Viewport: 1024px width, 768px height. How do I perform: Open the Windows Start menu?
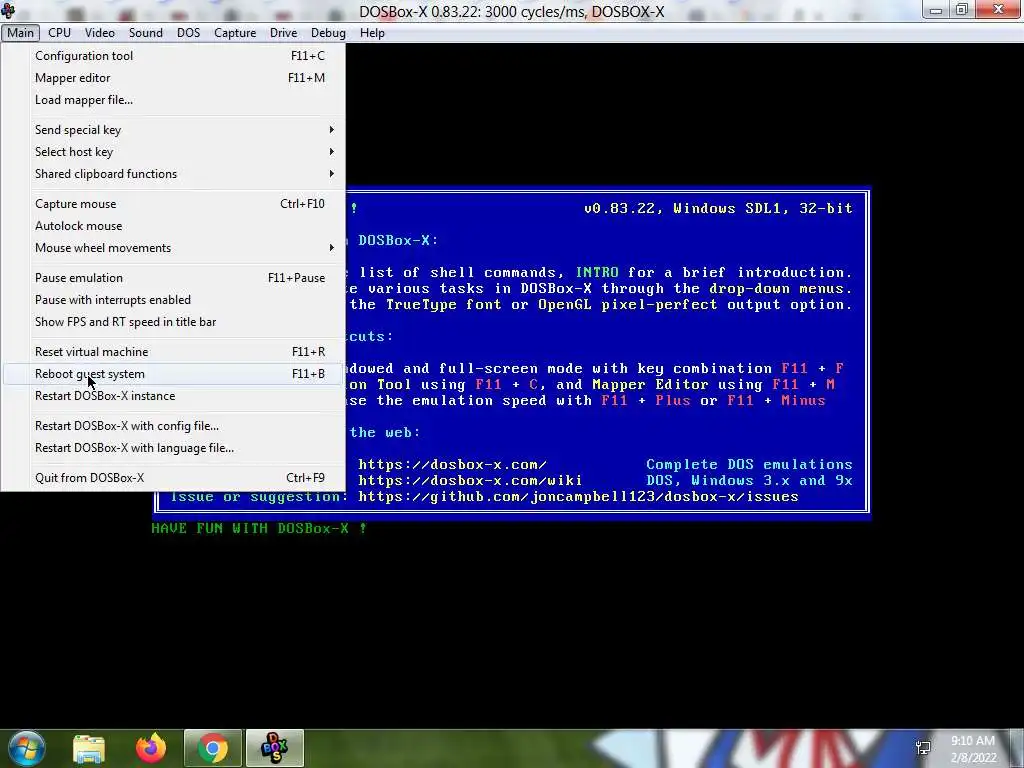(x=27, y=748)
